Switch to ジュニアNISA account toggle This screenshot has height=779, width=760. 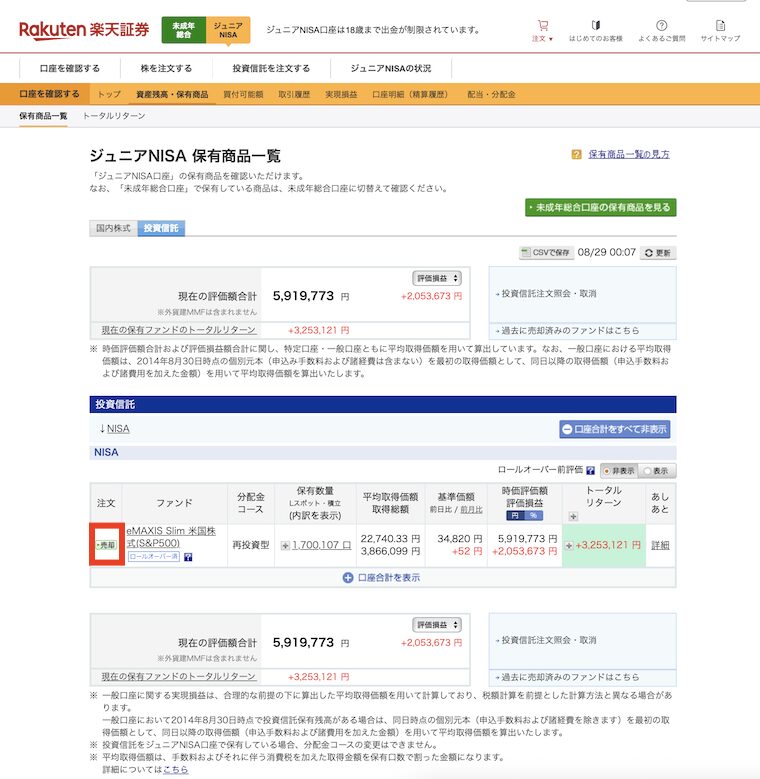coord(227,31)
